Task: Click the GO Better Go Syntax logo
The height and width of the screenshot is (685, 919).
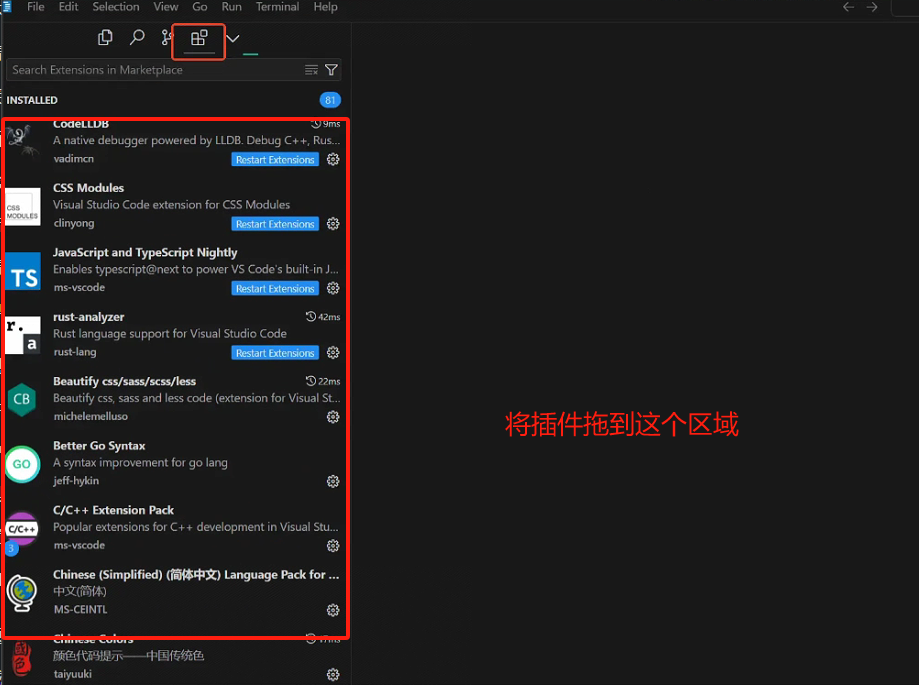Action: tap(22, 464)
